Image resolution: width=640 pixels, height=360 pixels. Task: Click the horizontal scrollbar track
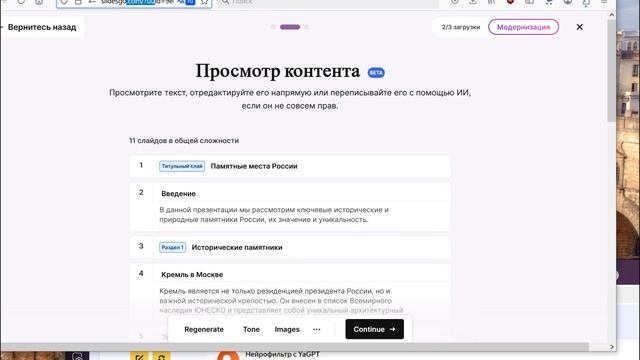tap(294, 347)
